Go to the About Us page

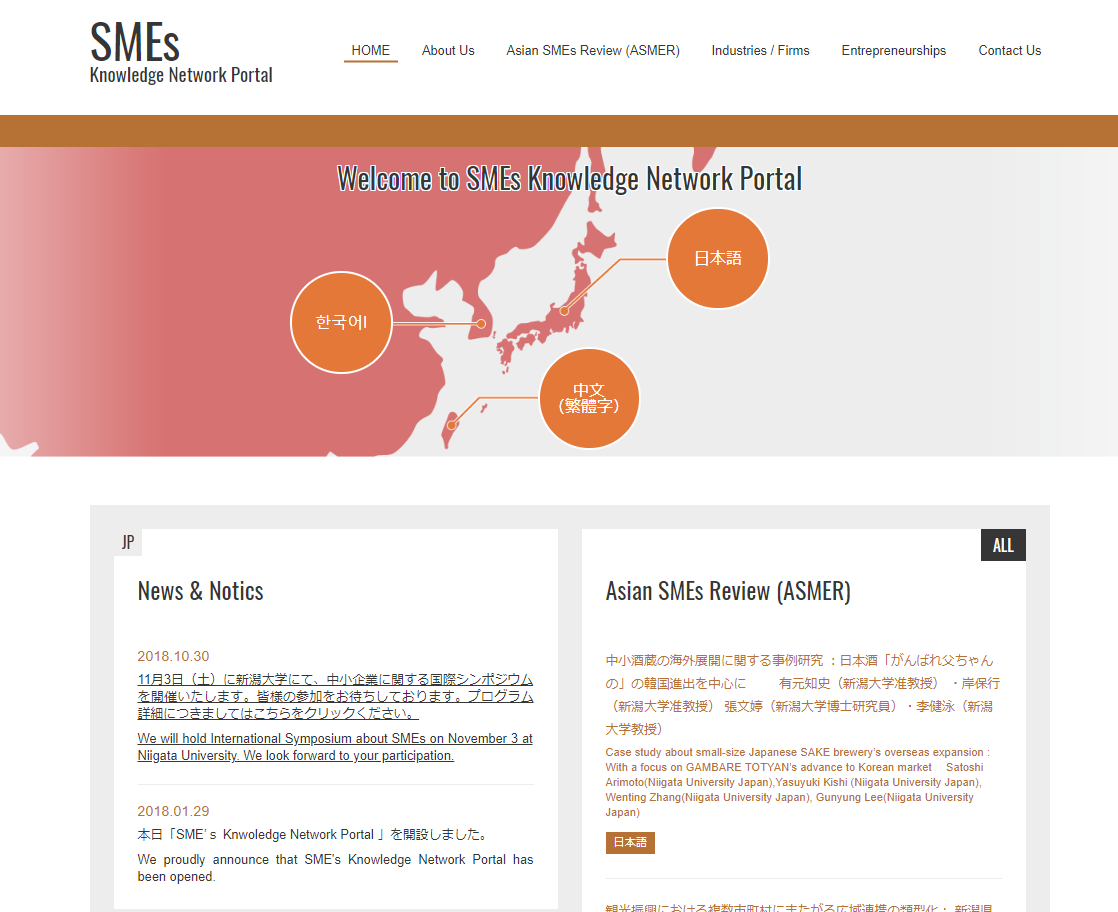click(x=448, y=50)
